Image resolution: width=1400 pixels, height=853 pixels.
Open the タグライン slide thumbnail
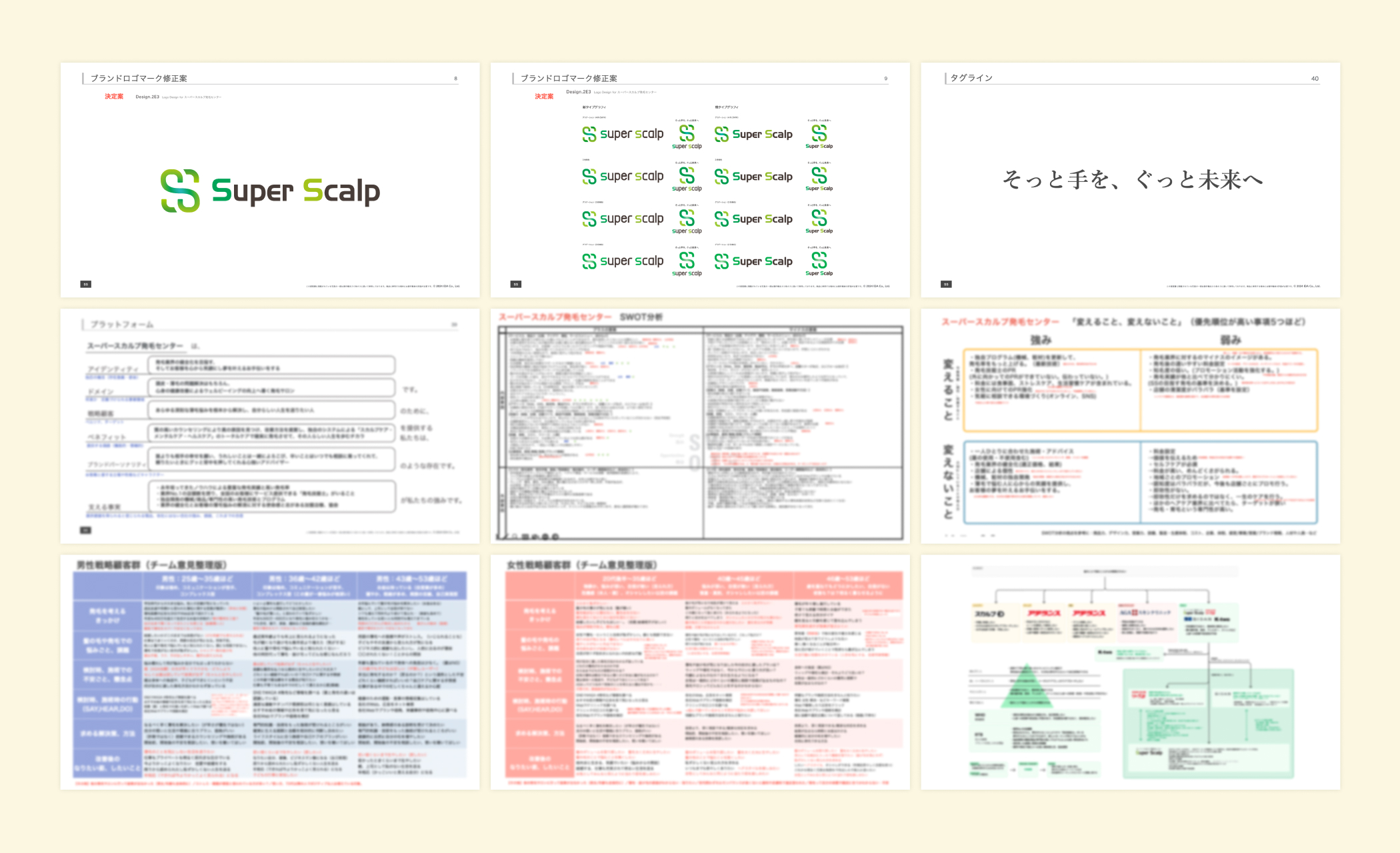coord(1130,180)
